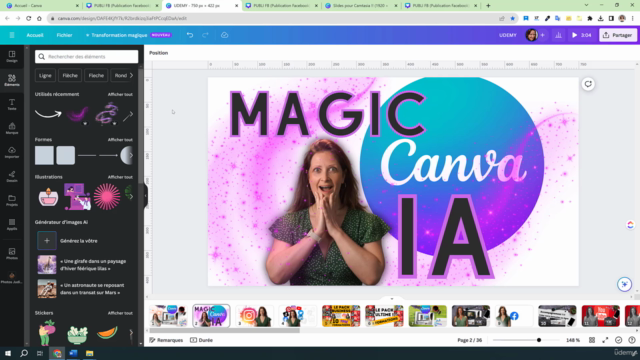Adjust the zoom slider
The width and height of the screenshot is (640, 360).
(539, 340)
